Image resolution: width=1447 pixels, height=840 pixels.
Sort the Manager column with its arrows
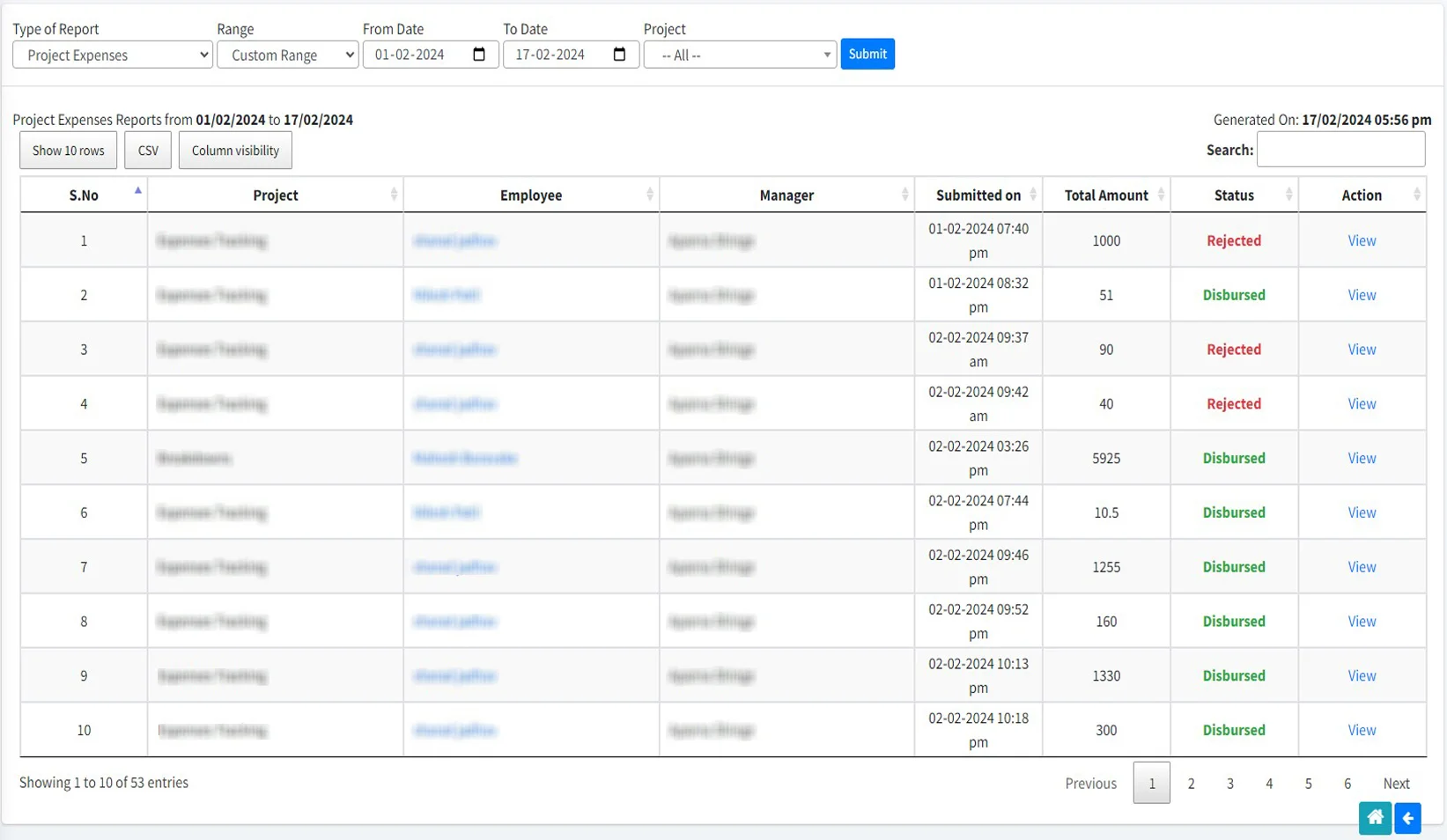click(904, 195)
